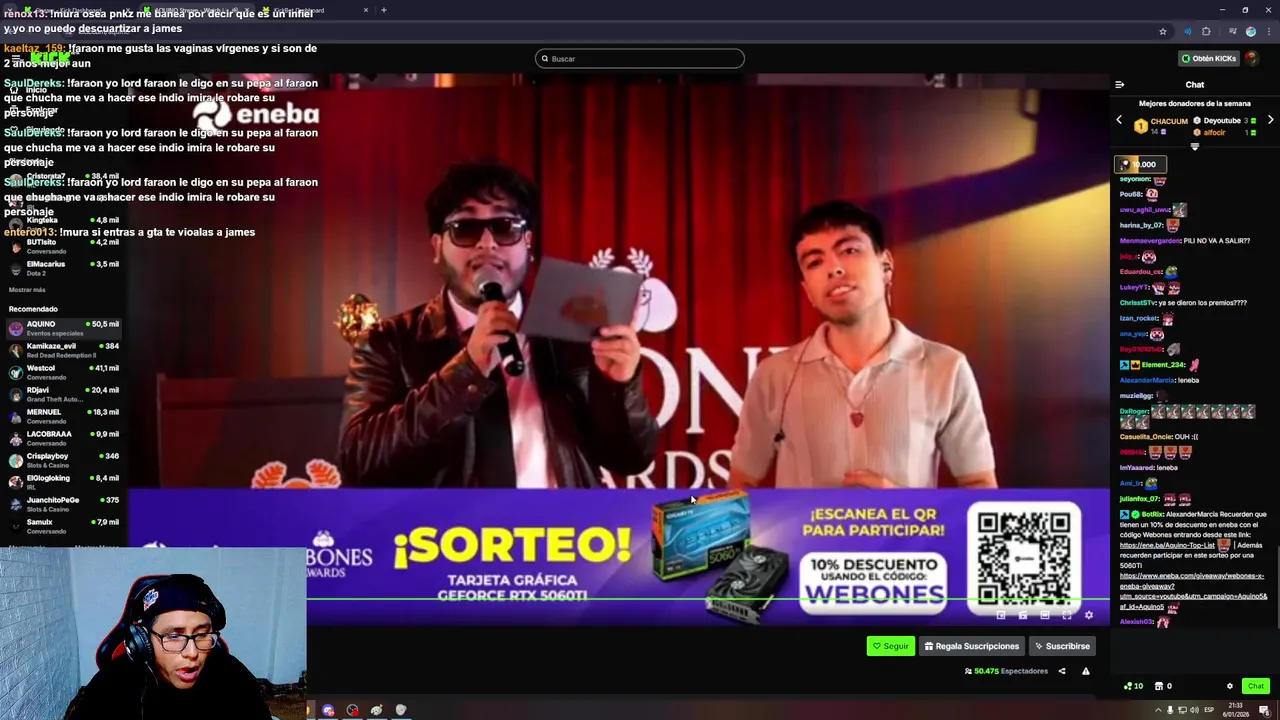Click Regala Suscripciones button
The height and width of the screenshot is (720, 1280).
[971, 646]
